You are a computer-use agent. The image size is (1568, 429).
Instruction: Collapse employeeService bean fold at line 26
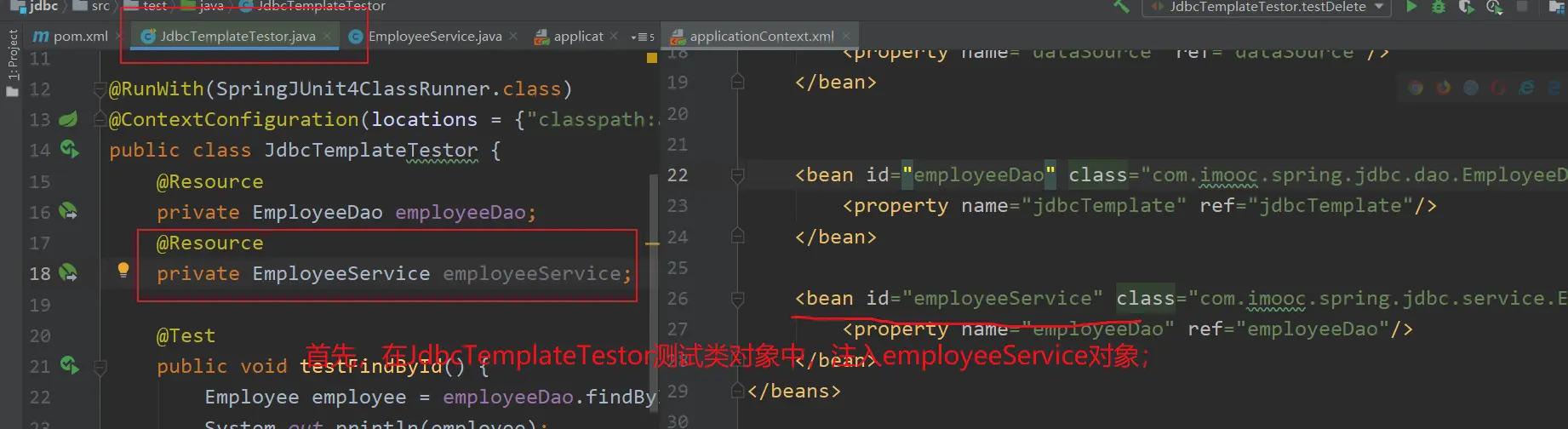[x=737, y=299]
